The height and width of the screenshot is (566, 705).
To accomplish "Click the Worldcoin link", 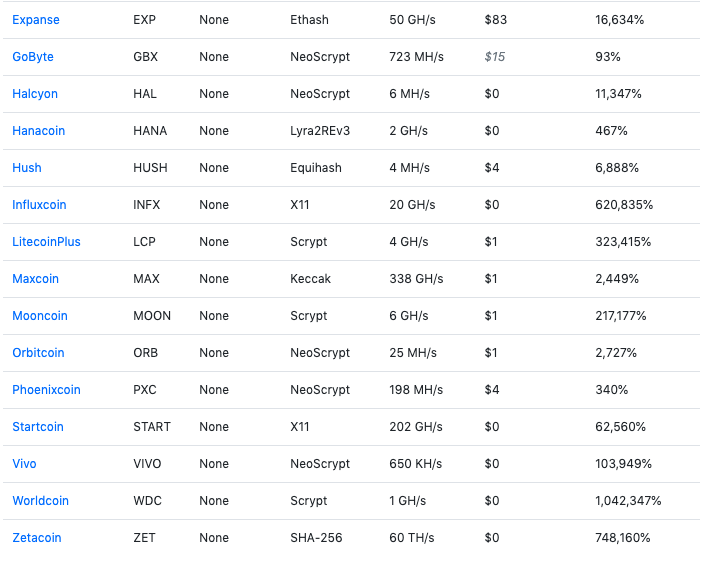I will coord(40,500).
